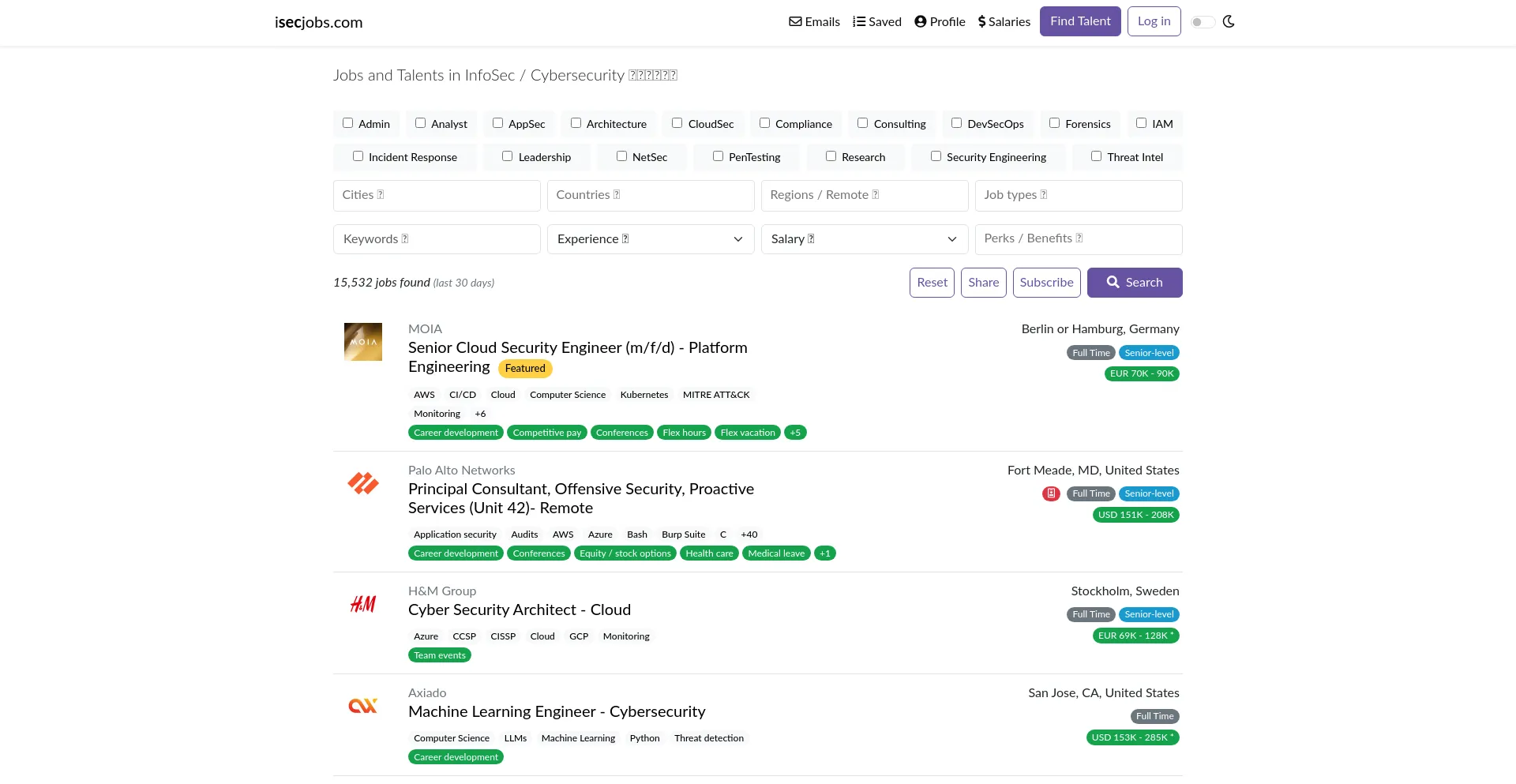
Task: Open the Salaries dollar icon
Action: [x=981, y=21]
